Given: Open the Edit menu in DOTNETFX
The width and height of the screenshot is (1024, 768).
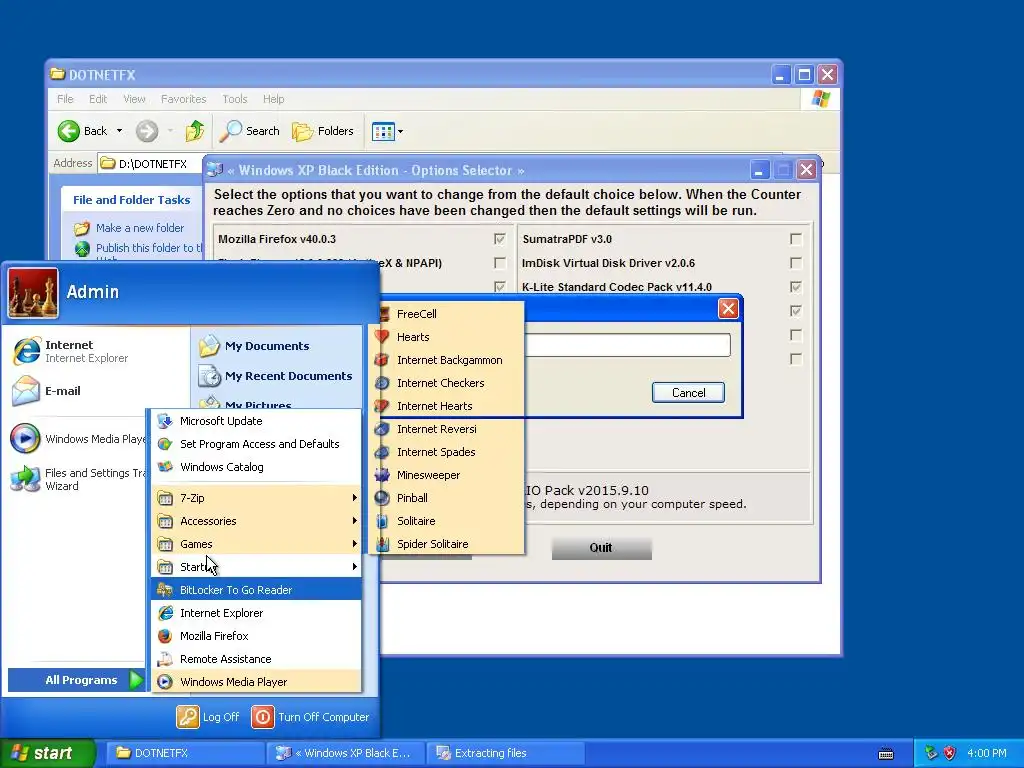Looking at the screenshot, I should 98,99.
